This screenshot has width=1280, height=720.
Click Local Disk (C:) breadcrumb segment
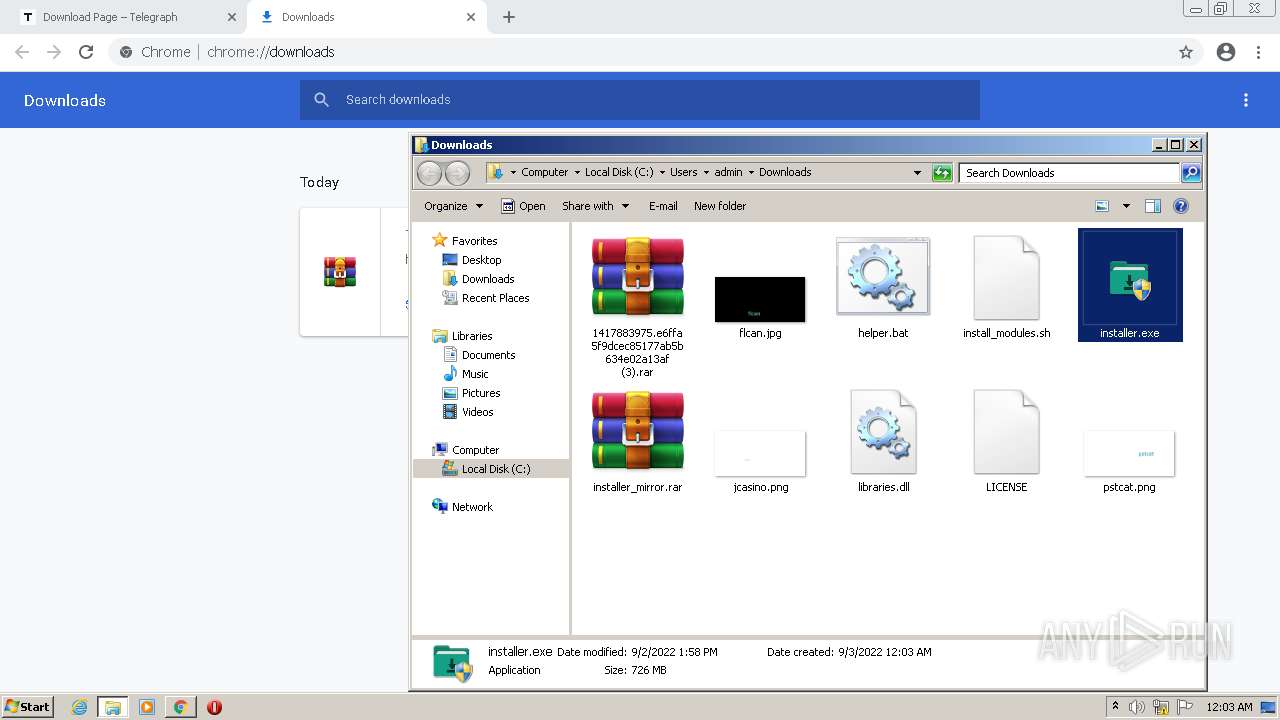pos(619,172)
